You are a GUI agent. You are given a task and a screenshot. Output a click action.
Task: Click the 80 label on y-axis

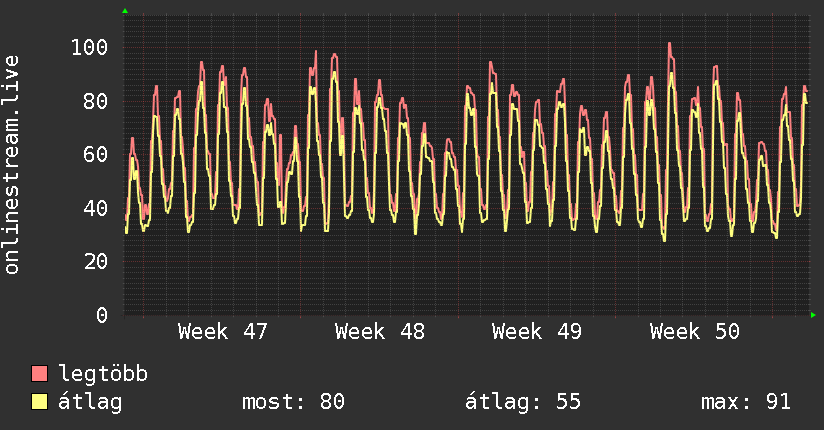point(96,101)
